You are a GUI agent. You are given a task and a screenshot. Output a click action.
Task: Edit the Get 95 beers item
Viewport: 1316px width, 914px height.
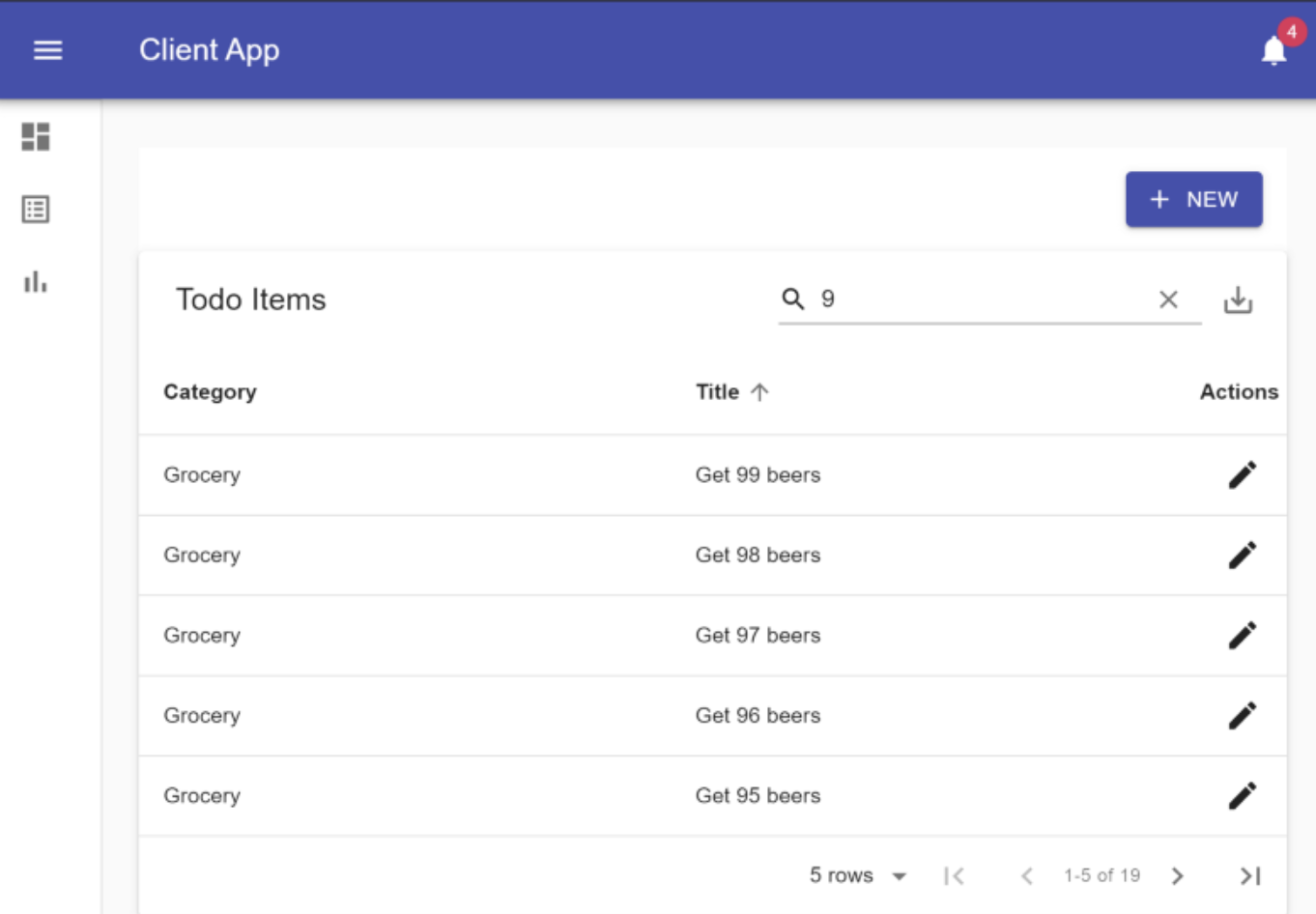[x=1243, y=795]
